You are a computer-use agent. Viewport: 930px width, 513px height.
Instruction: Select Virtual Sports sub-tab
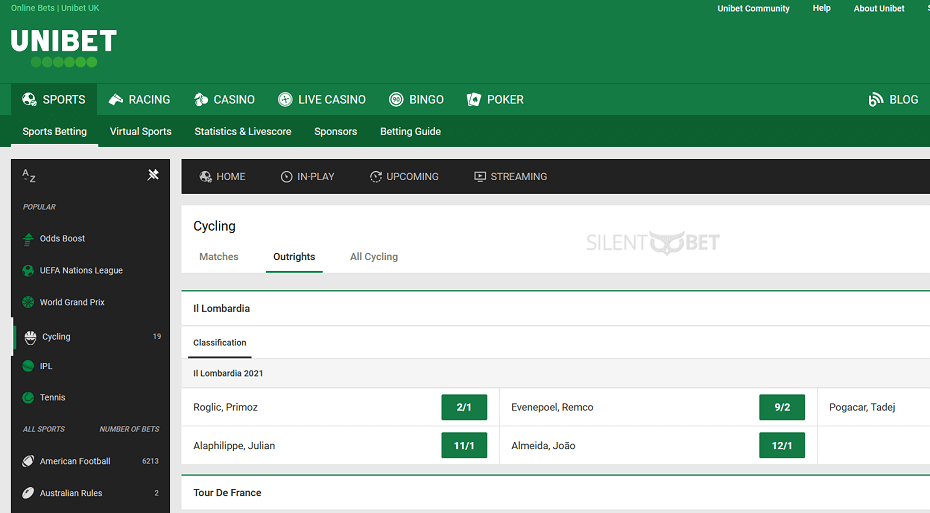[x=141, y=131]
